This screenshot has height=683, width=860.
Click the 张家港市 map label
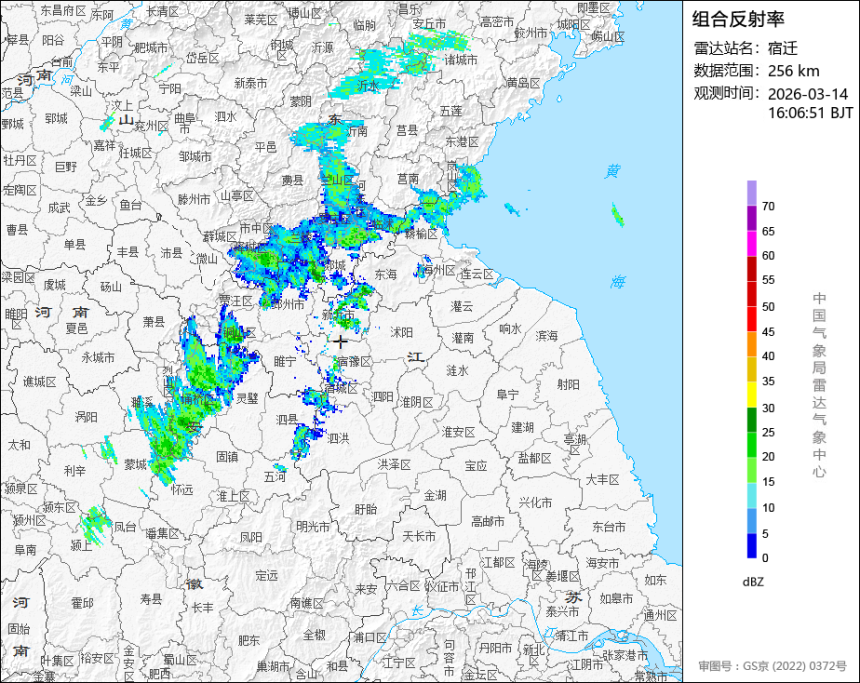point(625,654)
